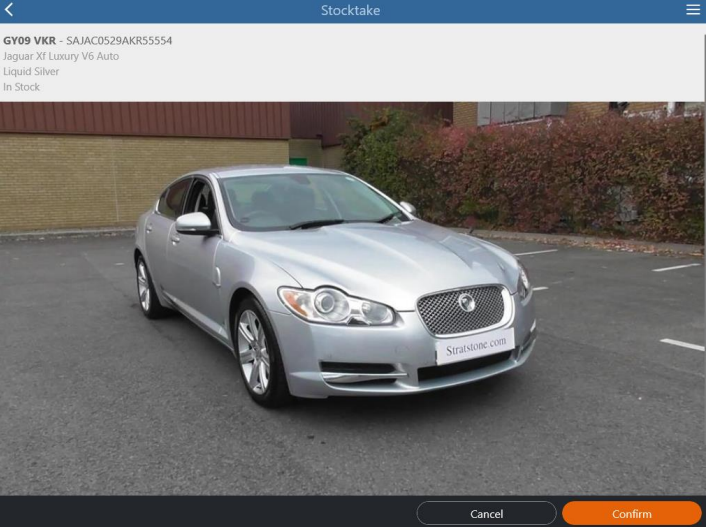
Task: Click the back arrow in the header
Action: pos(10,10)
